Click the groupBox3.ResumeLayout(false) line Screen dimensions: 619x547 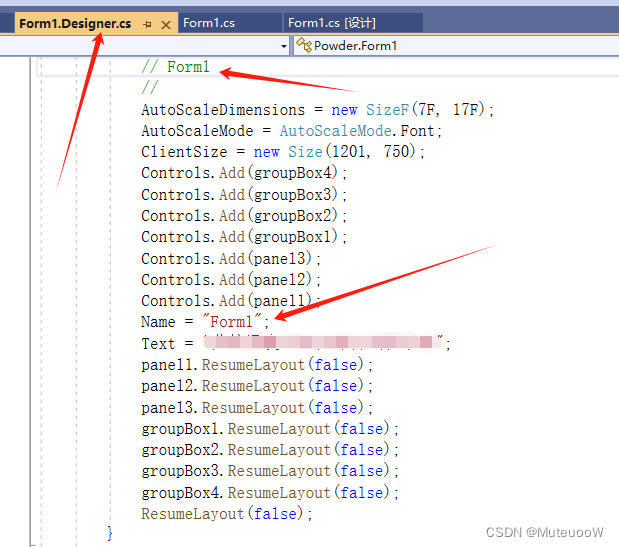click(x=270, y=471)
